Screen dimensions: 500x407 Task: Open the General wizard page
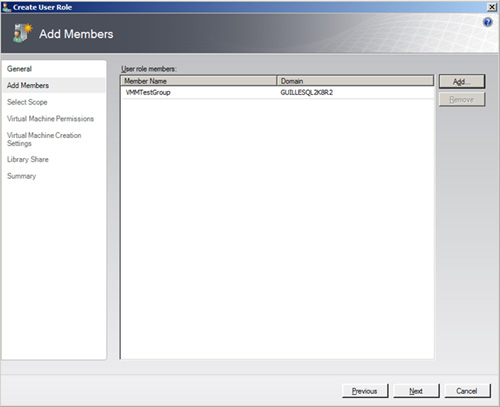click(x=19, y=69)
